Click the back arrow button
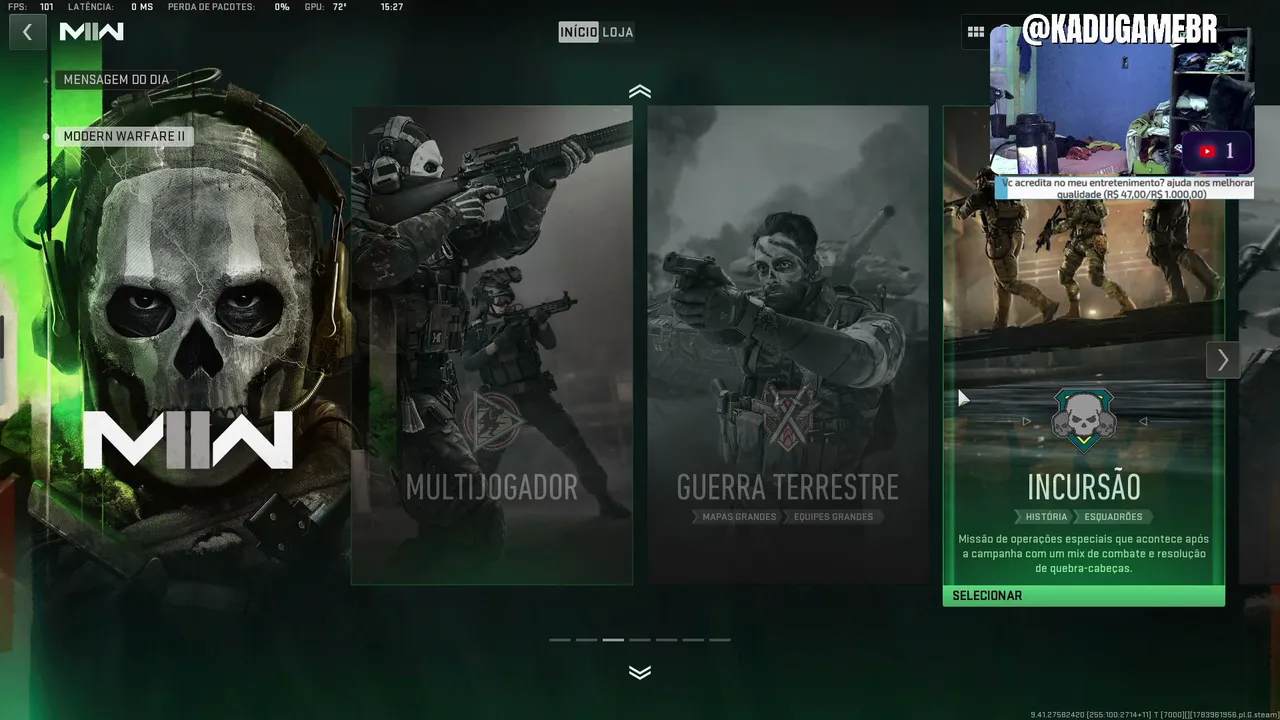Image resolution: width=1280 pixels, height=720 pixels. click(27, 32)
